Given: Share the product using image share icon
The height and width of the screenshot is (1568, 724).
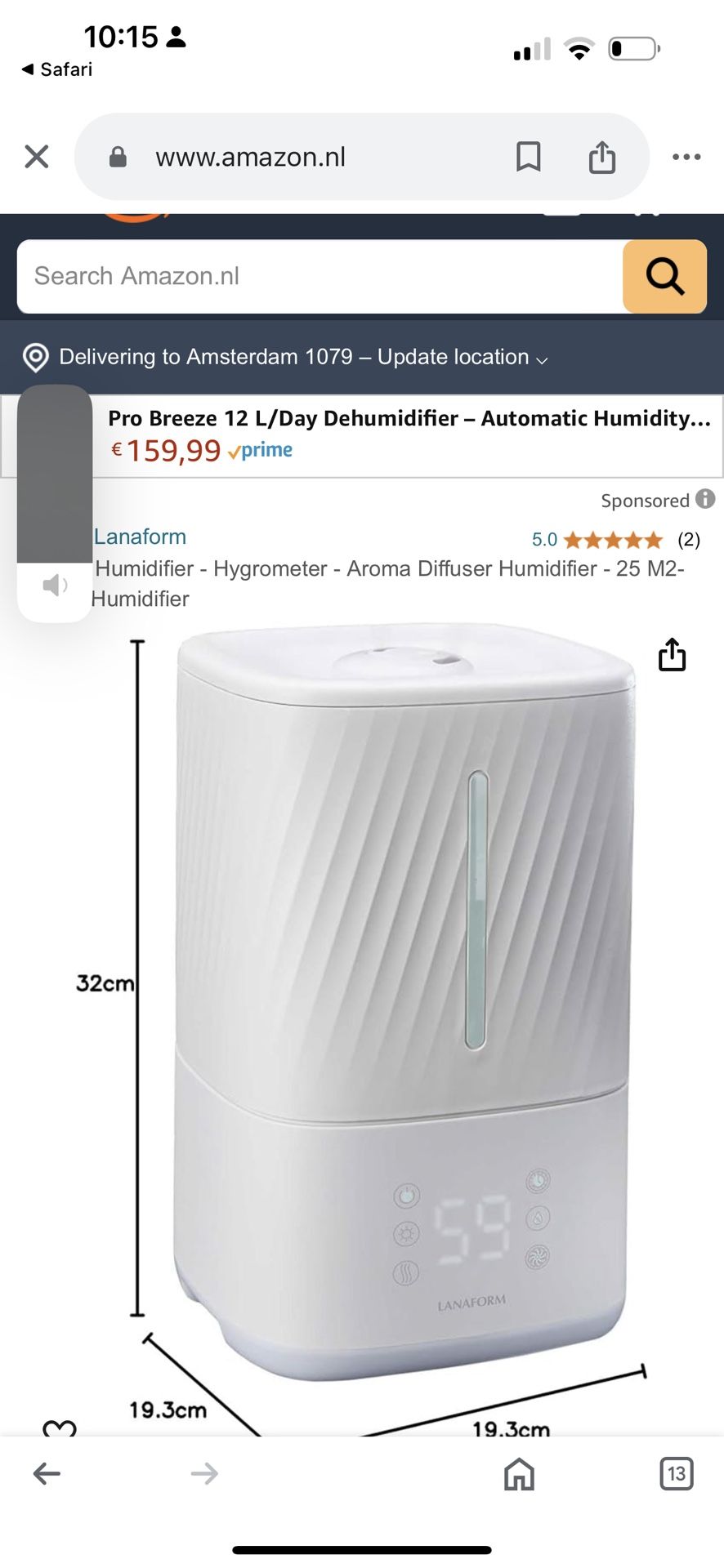Looking at the screenshot, I should point(672,654).
